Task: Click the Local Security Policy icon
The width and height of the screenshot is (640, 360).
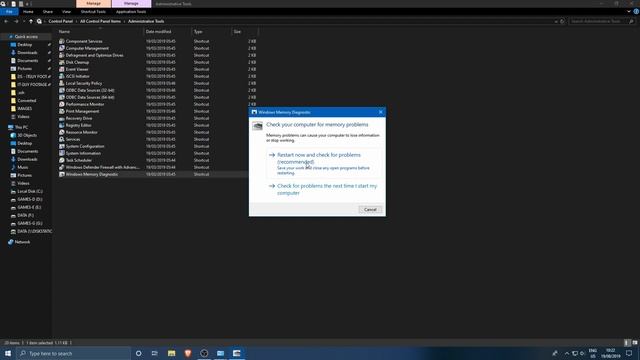Action: coord(62,83)
